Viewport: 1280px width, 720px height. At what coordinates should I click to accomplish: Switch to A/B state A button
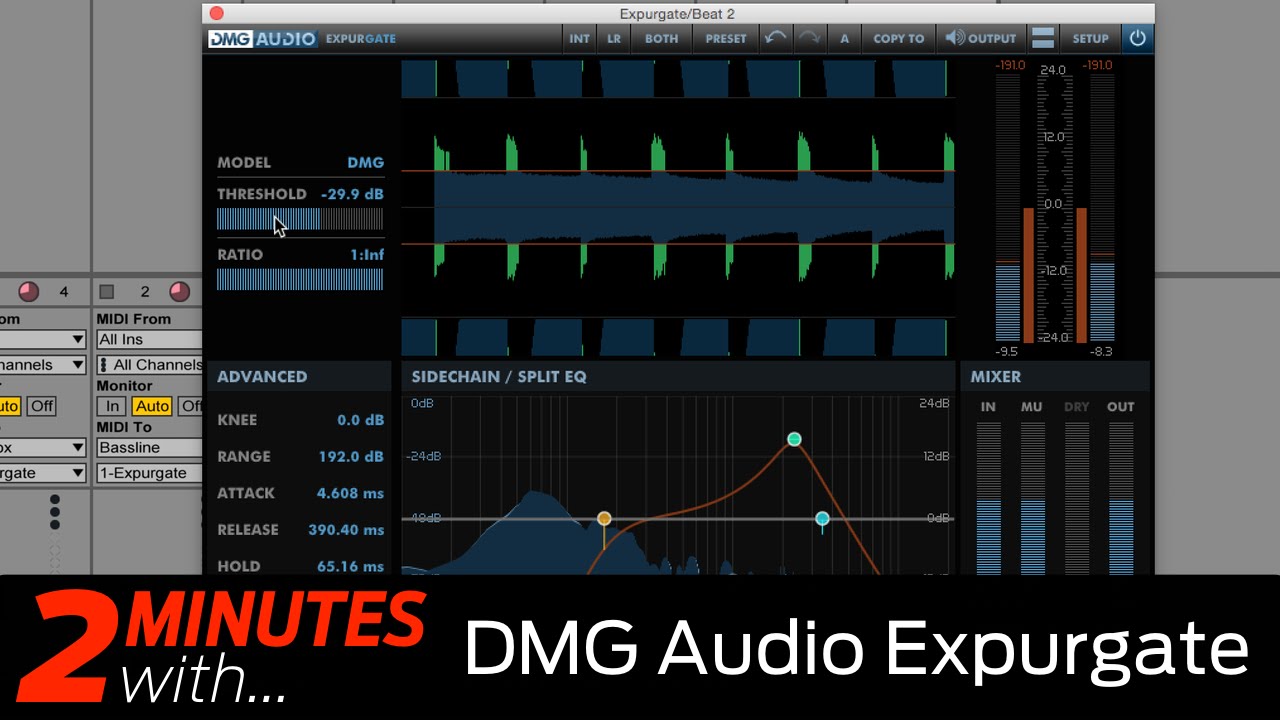[844, 38]
